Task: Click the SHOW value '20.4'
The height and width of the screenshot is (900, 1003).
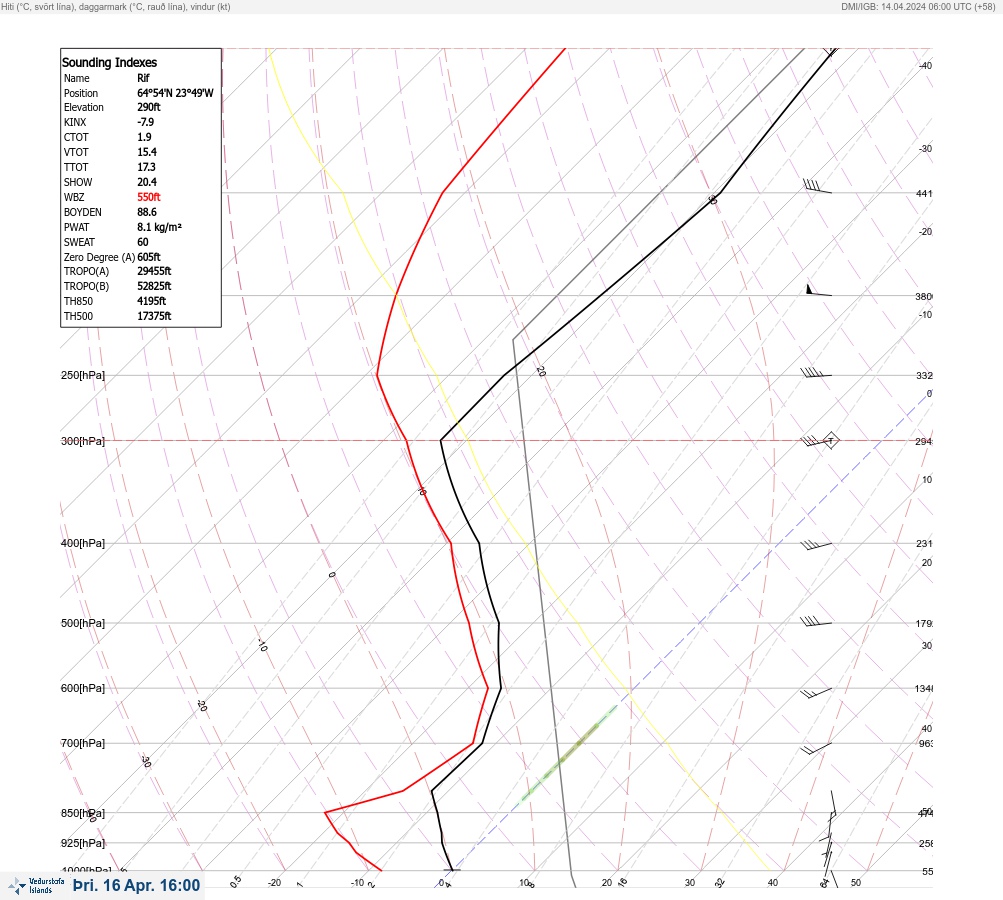Action: (x=146, y=182)
